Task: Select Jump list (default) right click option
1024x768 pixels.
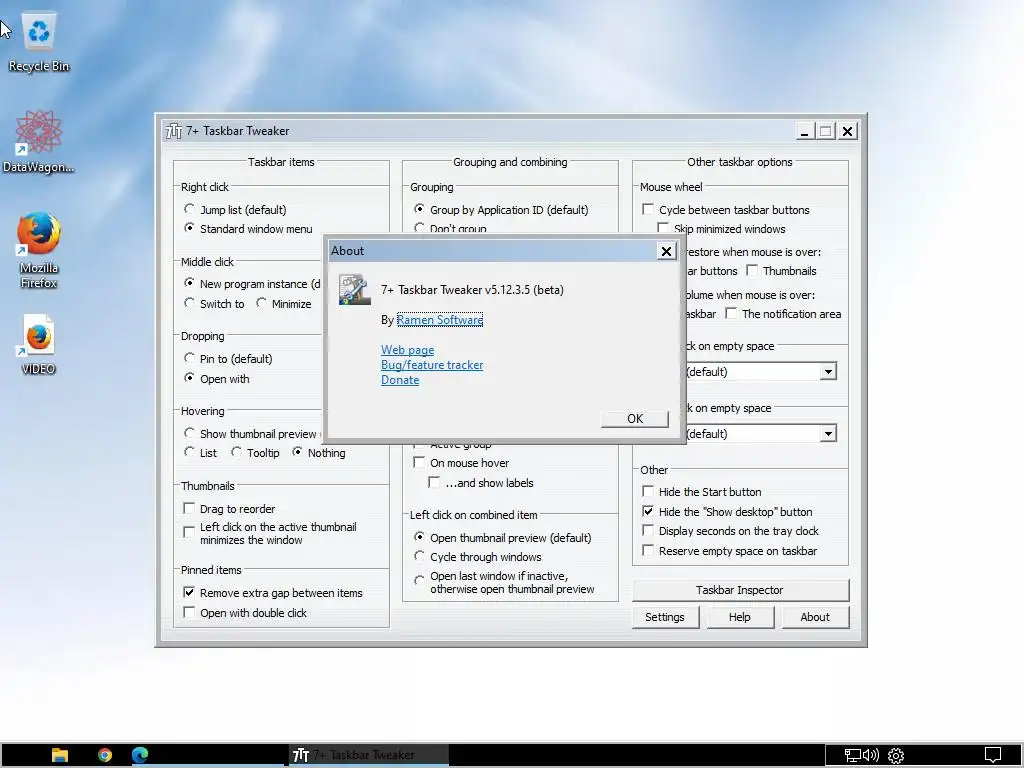Action: click(189, 209)
